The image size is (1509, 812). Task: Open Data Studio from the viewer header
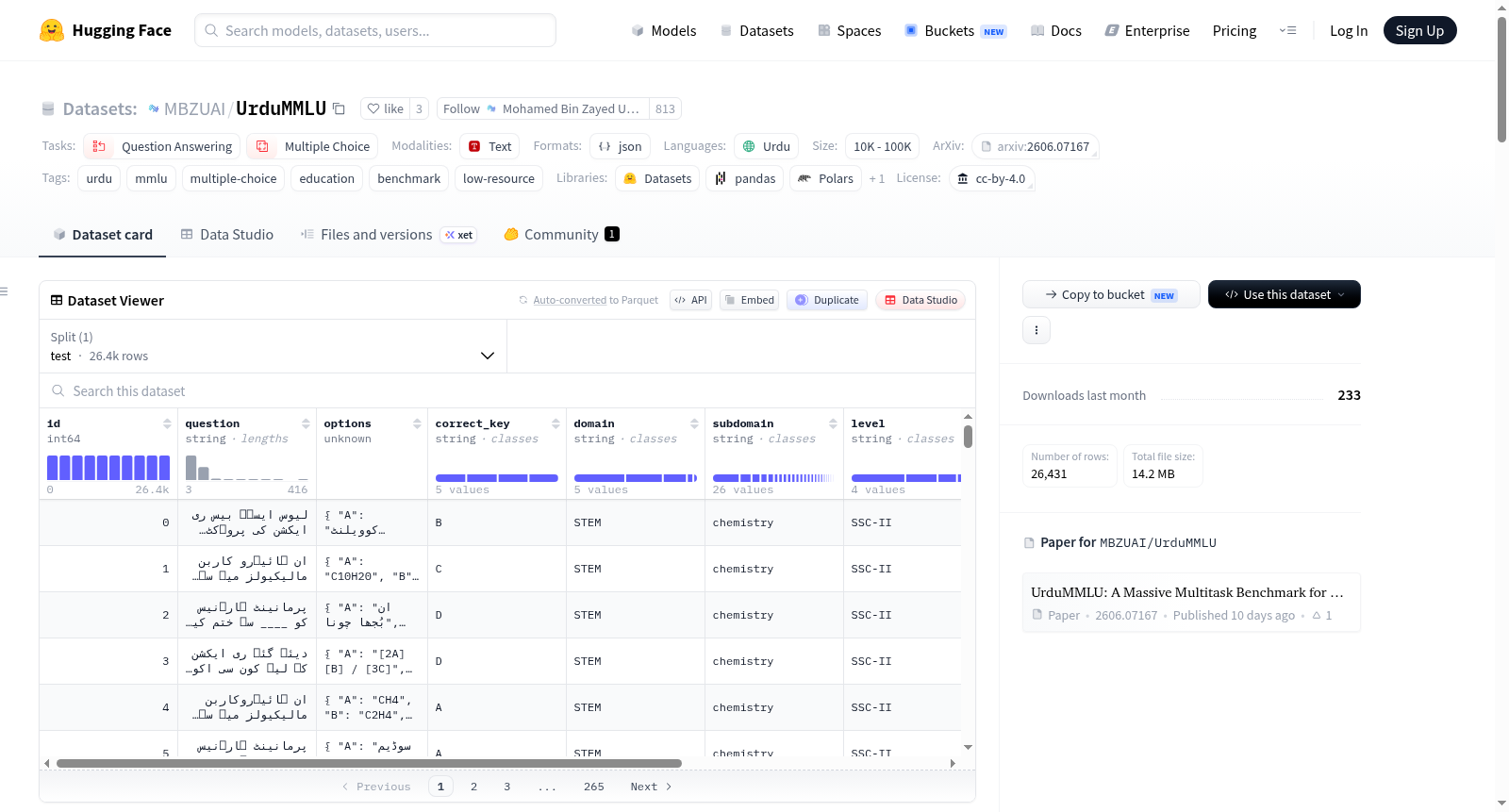coord(920,300)
